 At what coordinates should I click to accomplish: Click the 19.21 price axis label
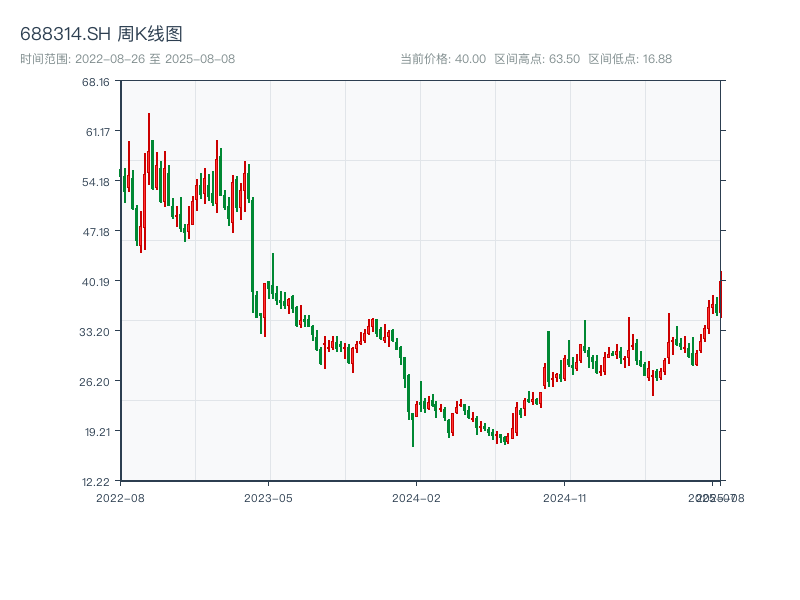[96, 432]
